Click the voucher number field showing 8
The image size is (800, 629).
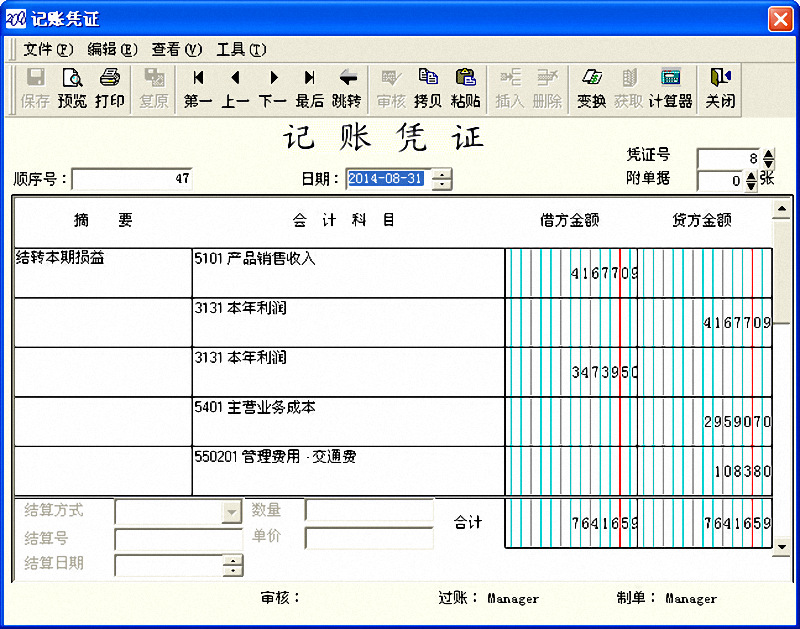(729, 159)
